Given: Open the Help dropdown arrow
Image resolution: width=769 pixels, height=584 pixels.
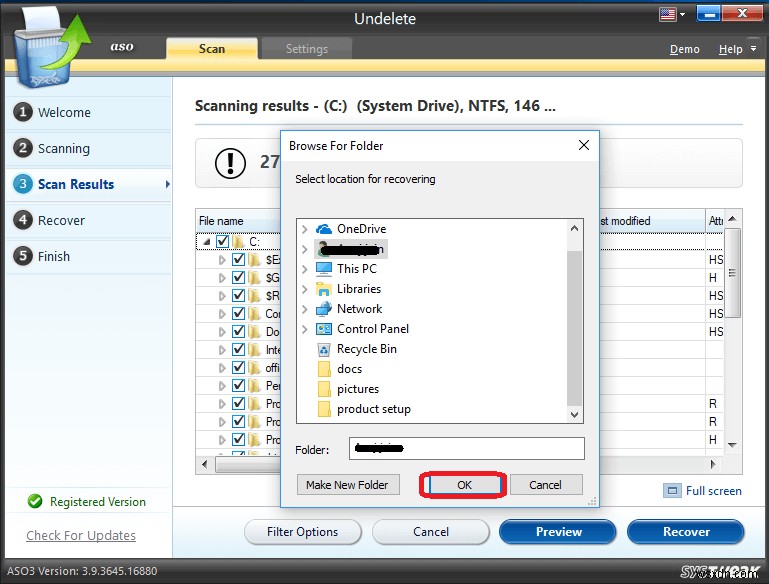Looking at the screenshot, I should point(753,49).
